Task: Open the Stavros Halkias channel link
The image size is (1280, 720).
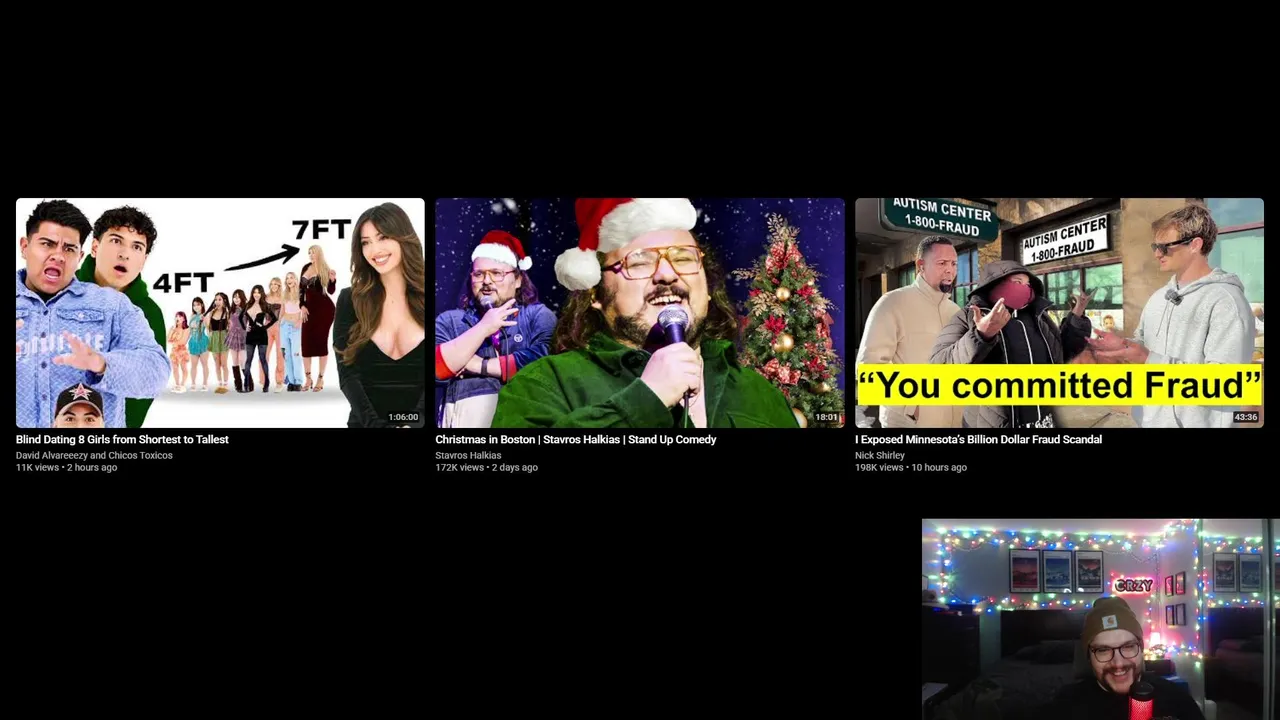Action: (468, 455)
